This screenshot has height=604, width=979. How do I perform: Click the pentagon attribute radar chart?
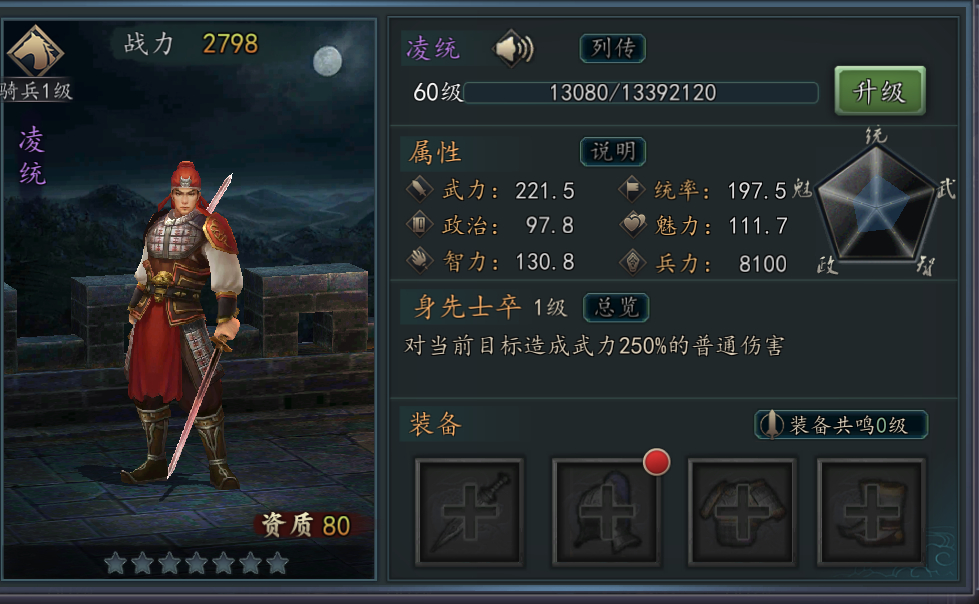pos(877,206)
